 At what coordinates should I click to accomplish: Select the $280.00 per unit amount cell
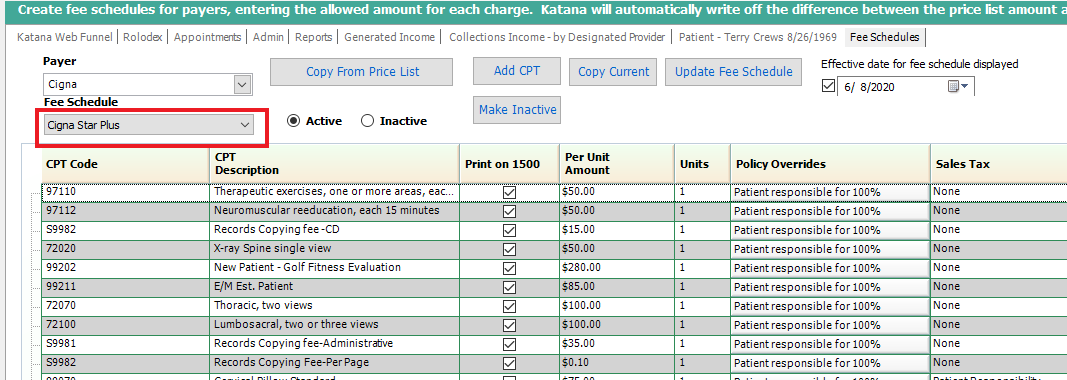point(617,268)
